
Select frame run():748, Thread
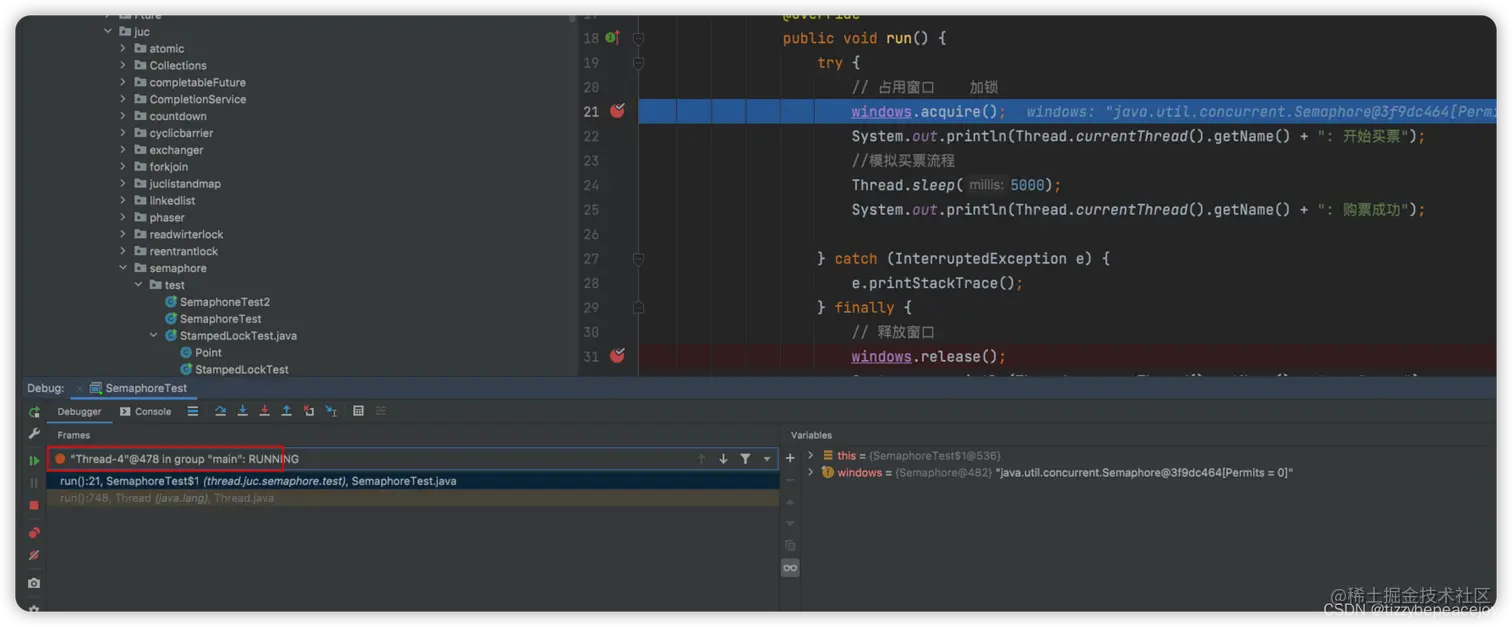click(x=412, y=498)
